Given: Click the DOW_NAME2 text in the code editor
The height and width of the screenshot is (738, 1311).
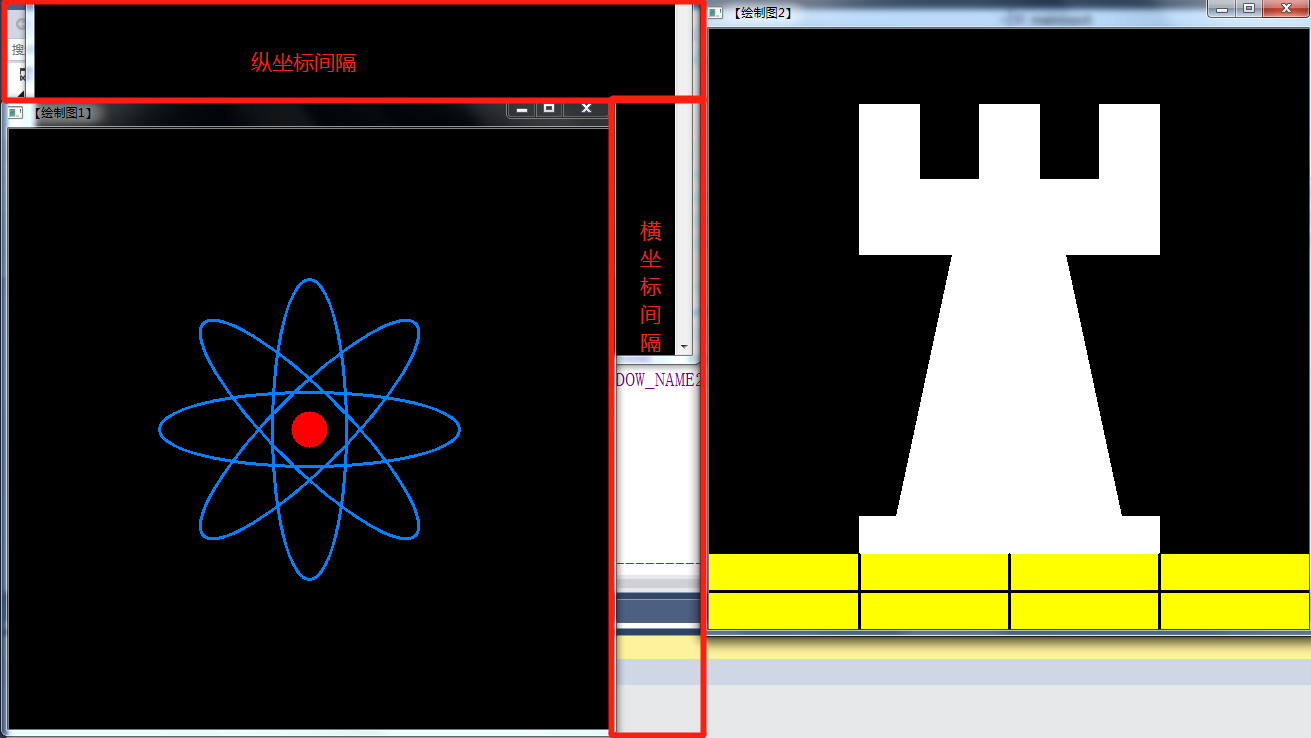Looking at the screenshot, I should pyautogui.click(x=655, y=379).
